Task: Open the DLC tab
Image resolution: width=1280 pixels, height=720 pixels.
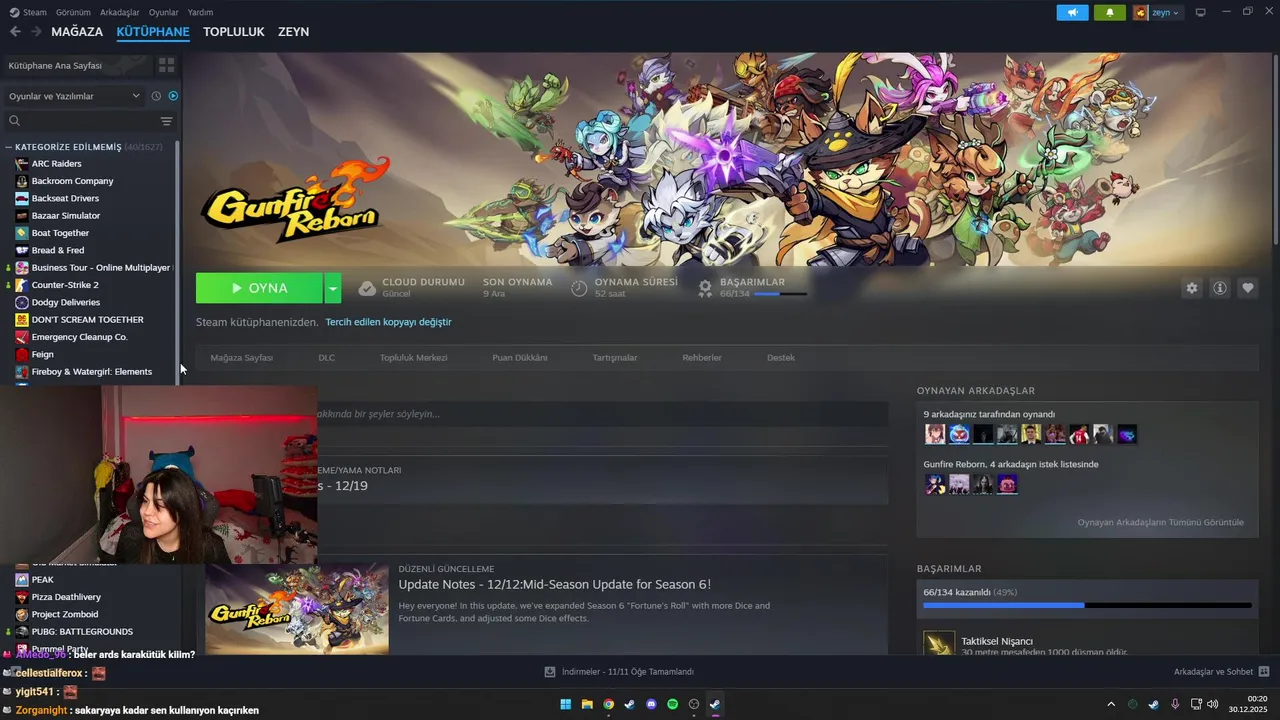Action: (x=327, y=358)
